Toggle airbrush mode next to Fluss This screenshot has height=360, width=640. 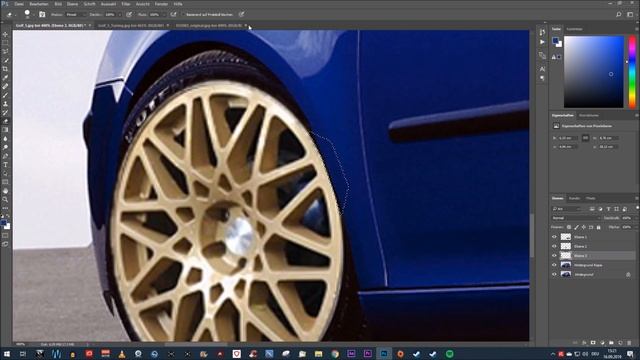pyautogui.click(x=173, y=14)
